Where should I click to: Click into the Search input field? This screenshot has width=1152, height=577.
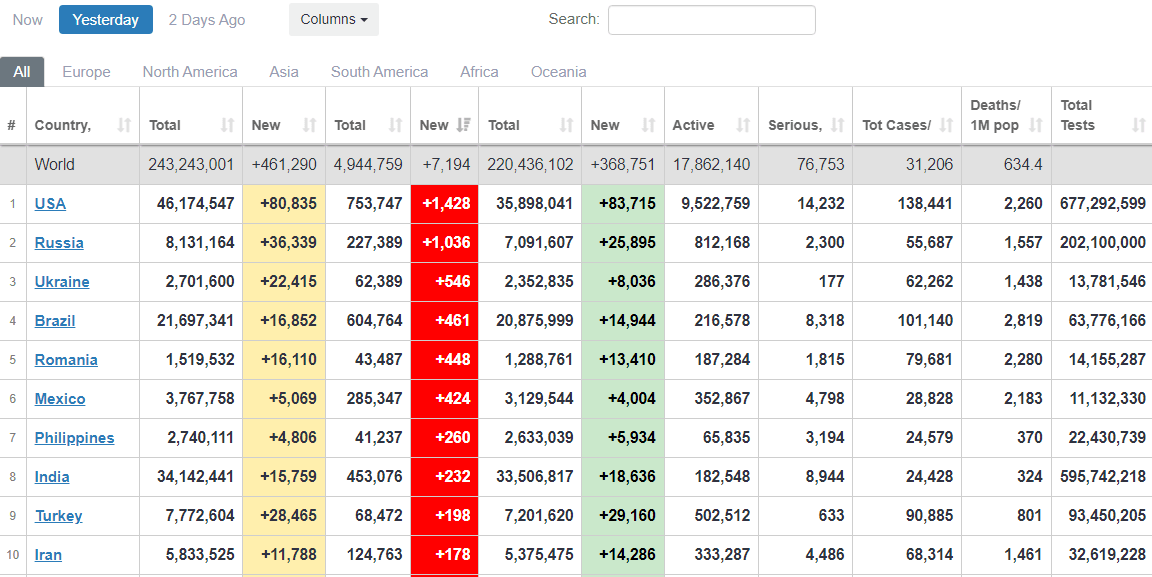[x=711, y=20]
